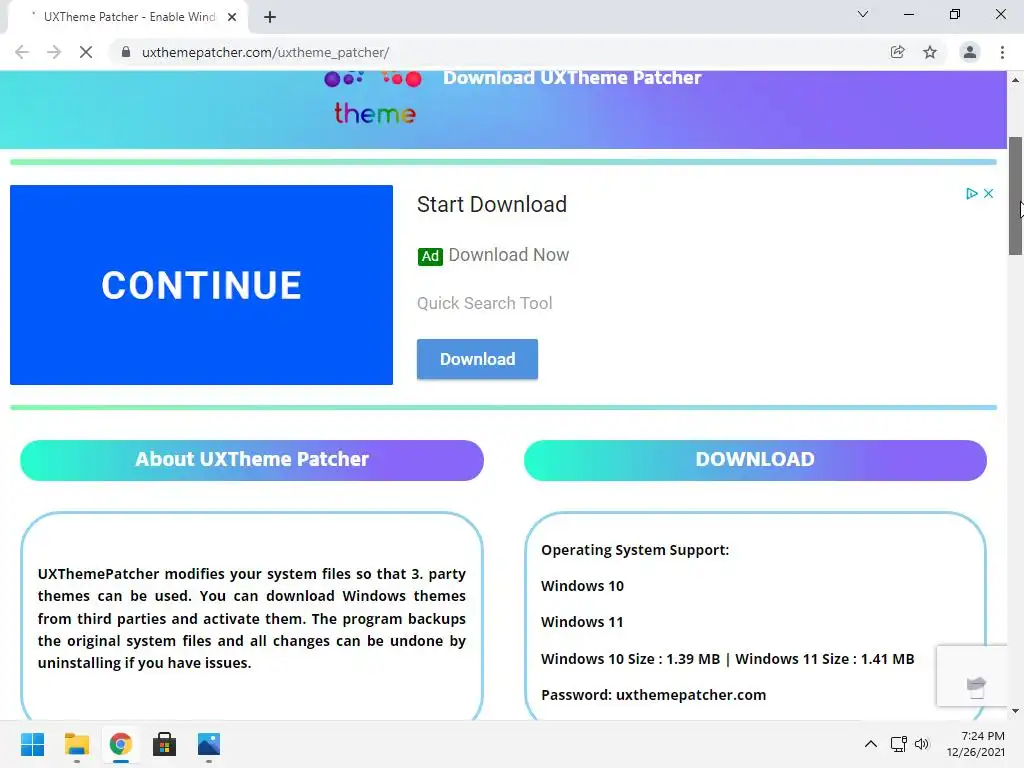Click the blue Download ad button
Viewport: 1024px width, 768px height.
point(477,359)
